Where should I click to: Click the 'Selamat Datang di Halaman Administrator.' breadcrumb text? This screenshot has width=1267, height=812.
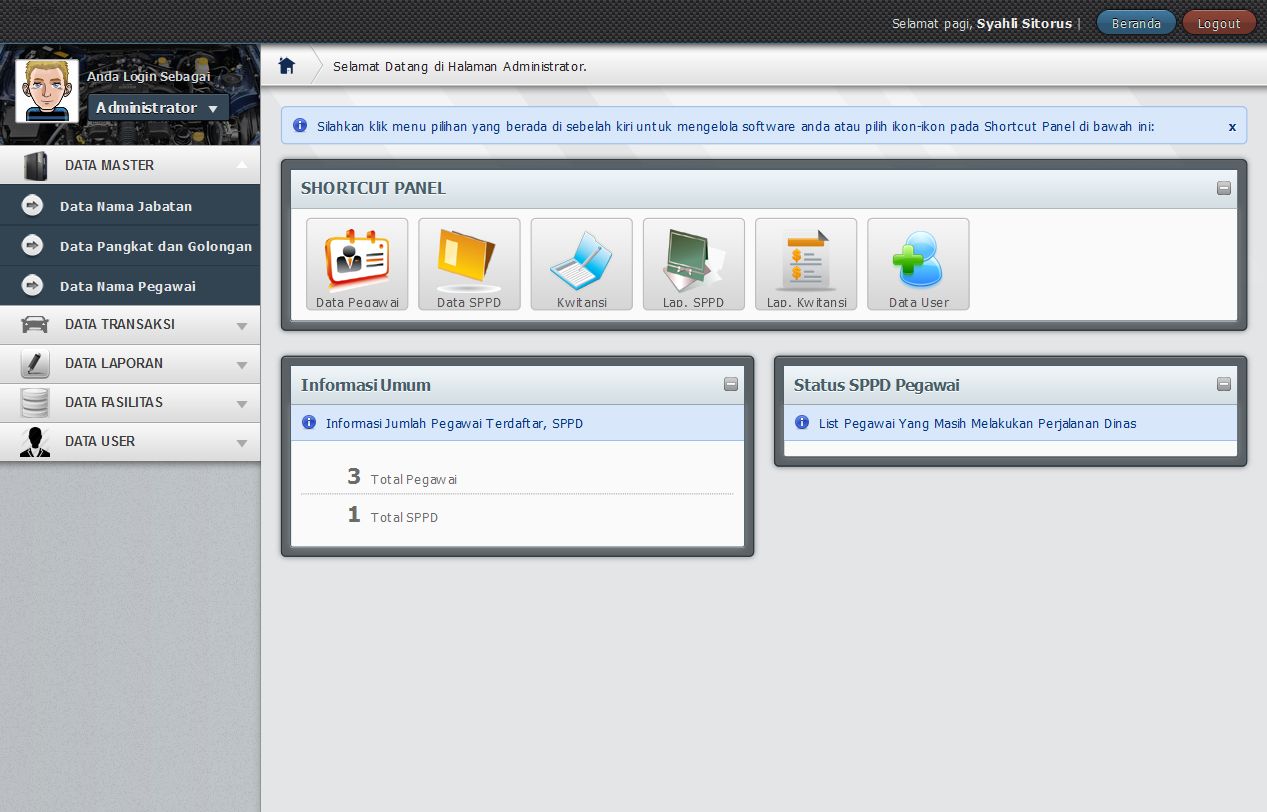[x=460, y=67]
